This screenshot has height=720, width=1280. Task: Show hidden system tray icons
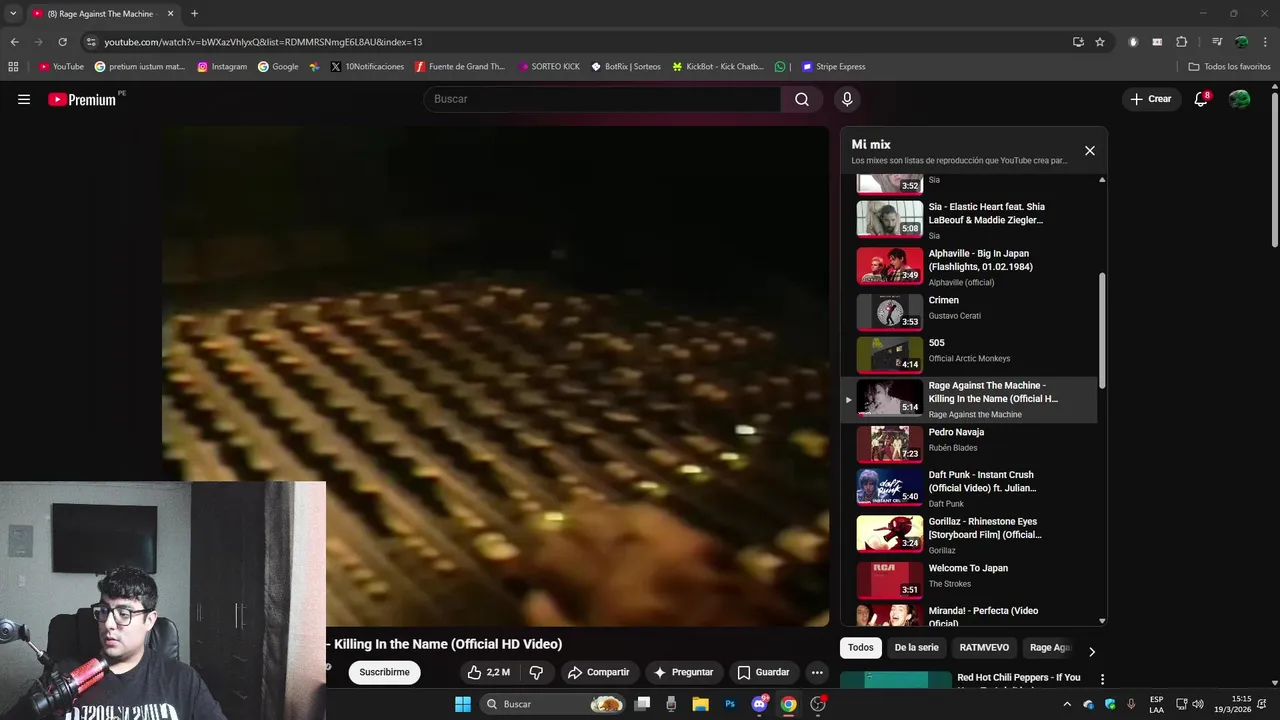pos(1067,704)
